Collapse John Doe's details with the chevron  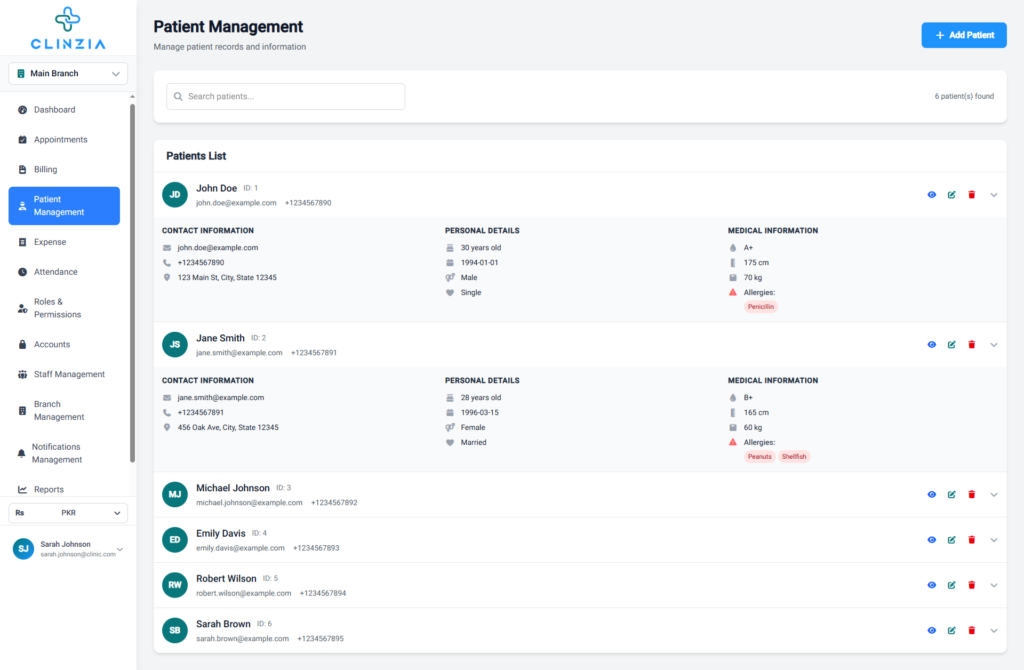[x=994, y=195]
